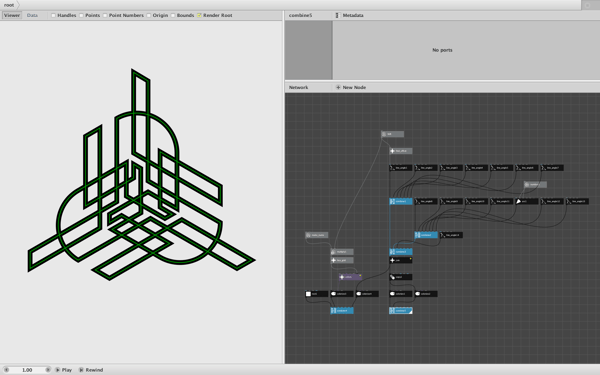Image resolution: width=600 pixels, height=375 pixels.
Task: Select the line_angle13 node at far right
Action: [577, 201]
